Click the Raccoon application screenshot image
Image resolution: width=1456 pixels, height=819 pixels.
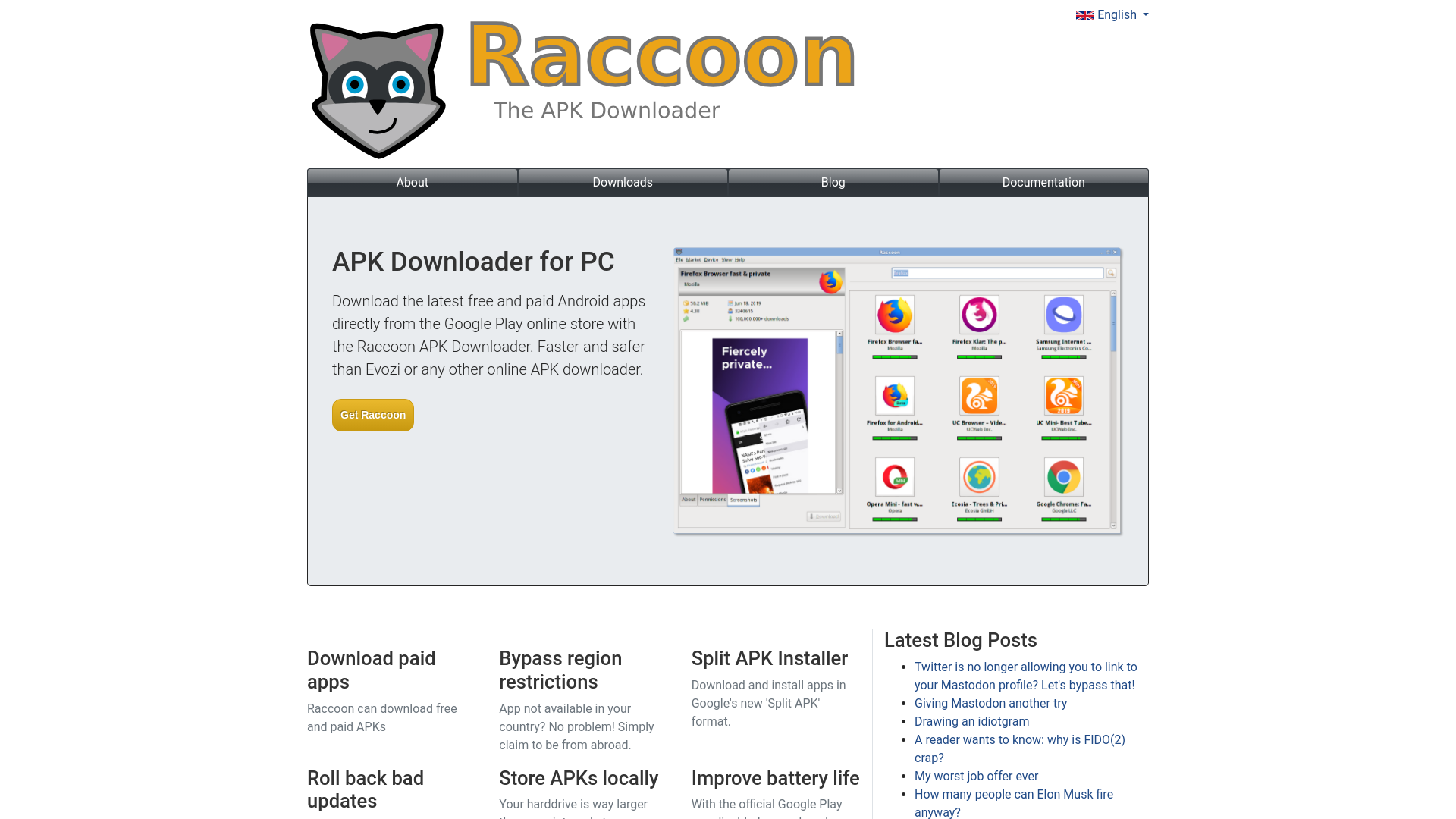898,391
